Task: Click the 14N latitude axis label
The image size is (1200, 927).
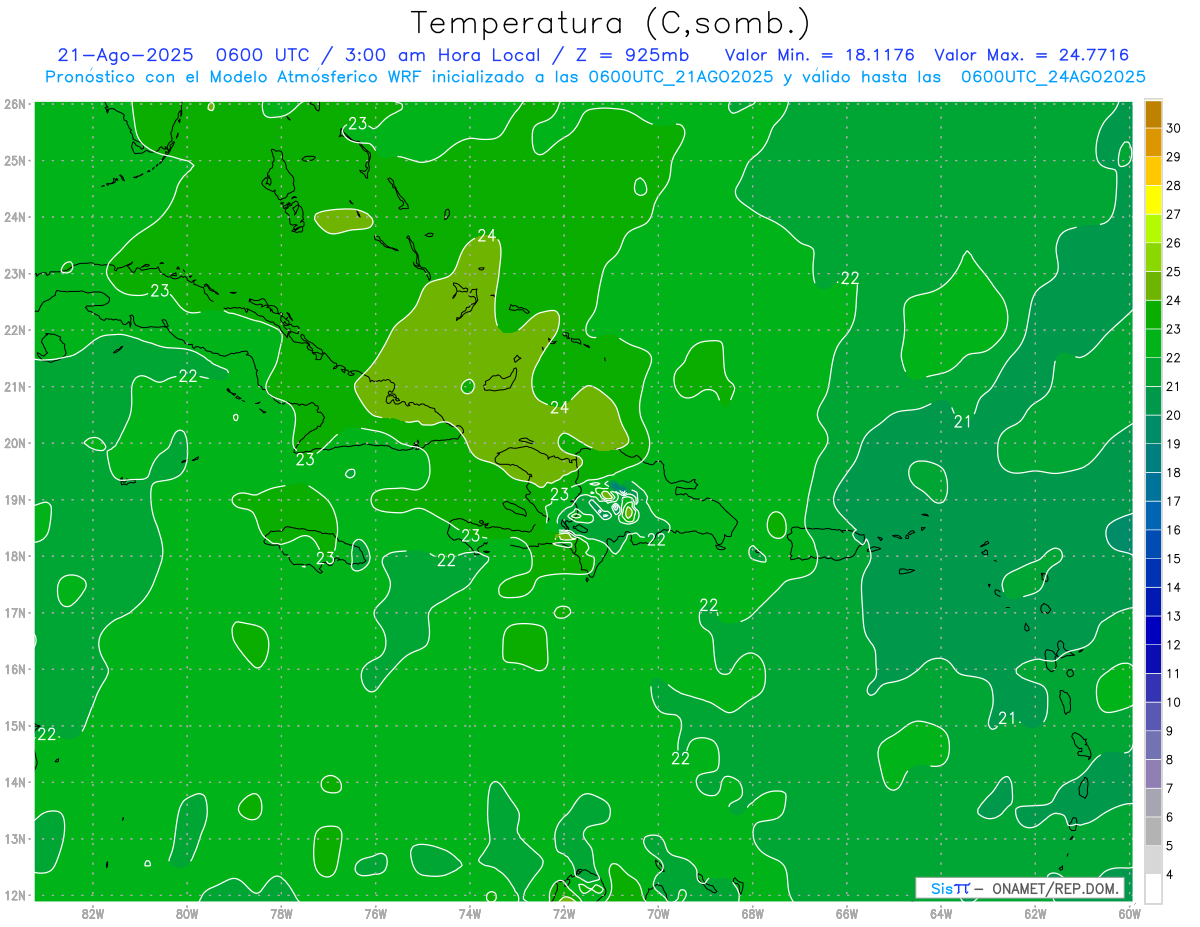Action: coord(14,782)
